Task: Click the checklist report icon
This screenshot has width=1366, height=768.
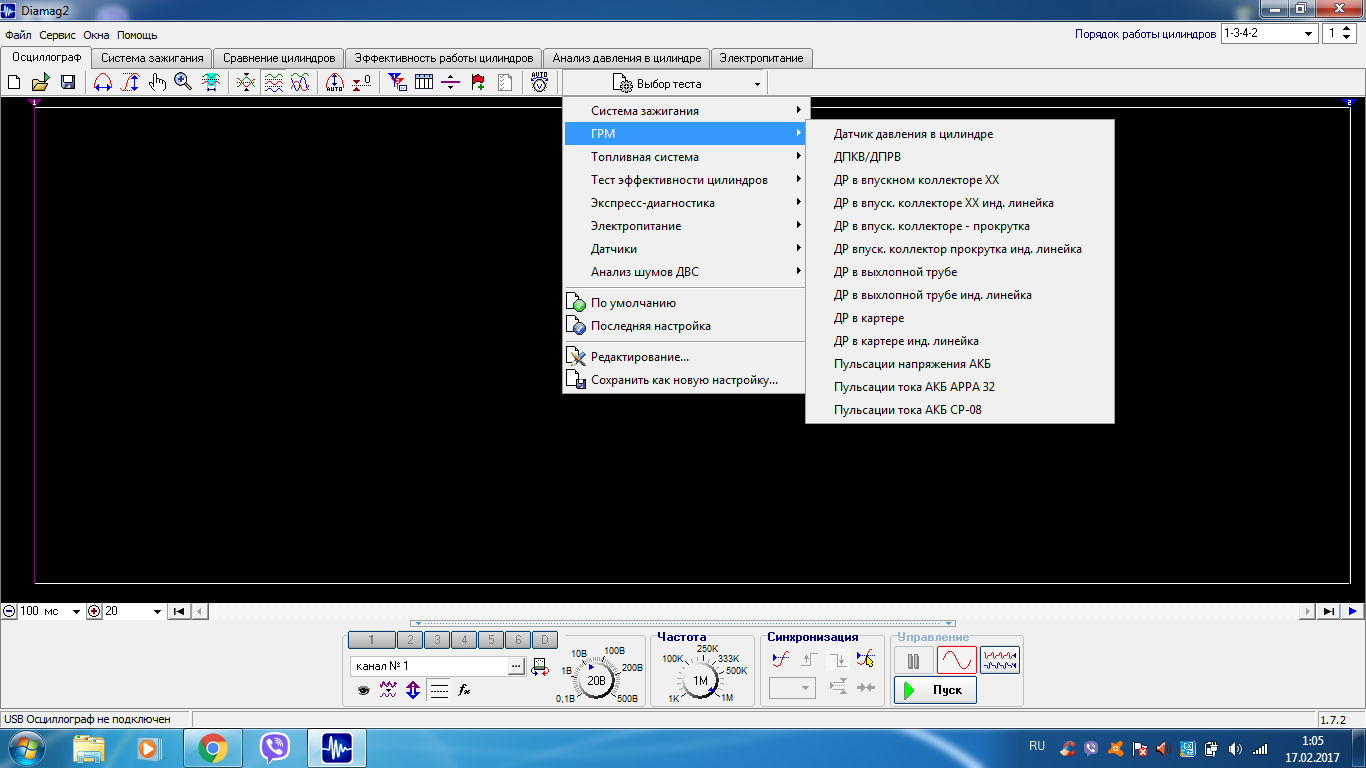Action: pos(505,83)
